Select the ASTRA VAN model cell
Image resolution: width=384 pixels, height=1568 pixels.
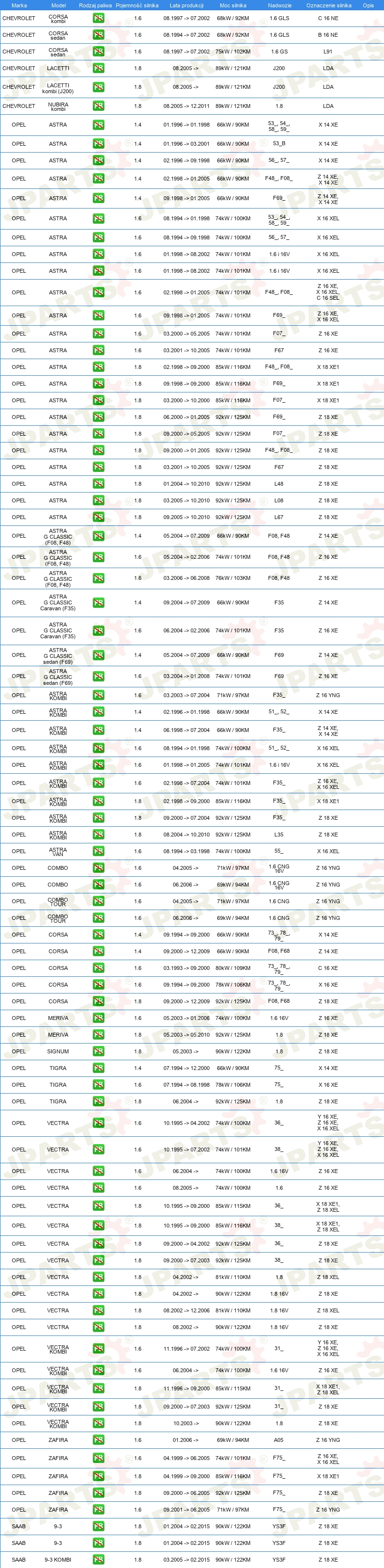[x=58, y=852]
